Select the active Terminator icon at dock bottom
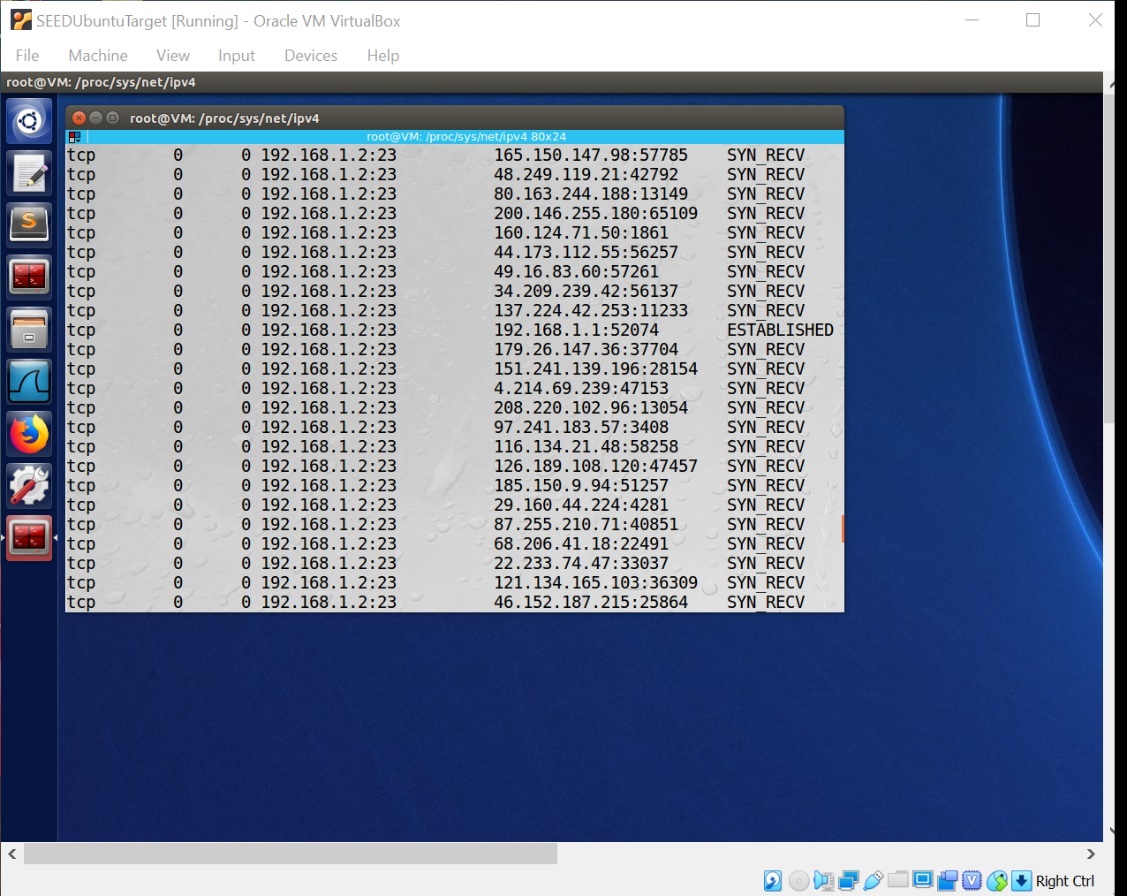 pyautogui.click(x=29, y=537)
